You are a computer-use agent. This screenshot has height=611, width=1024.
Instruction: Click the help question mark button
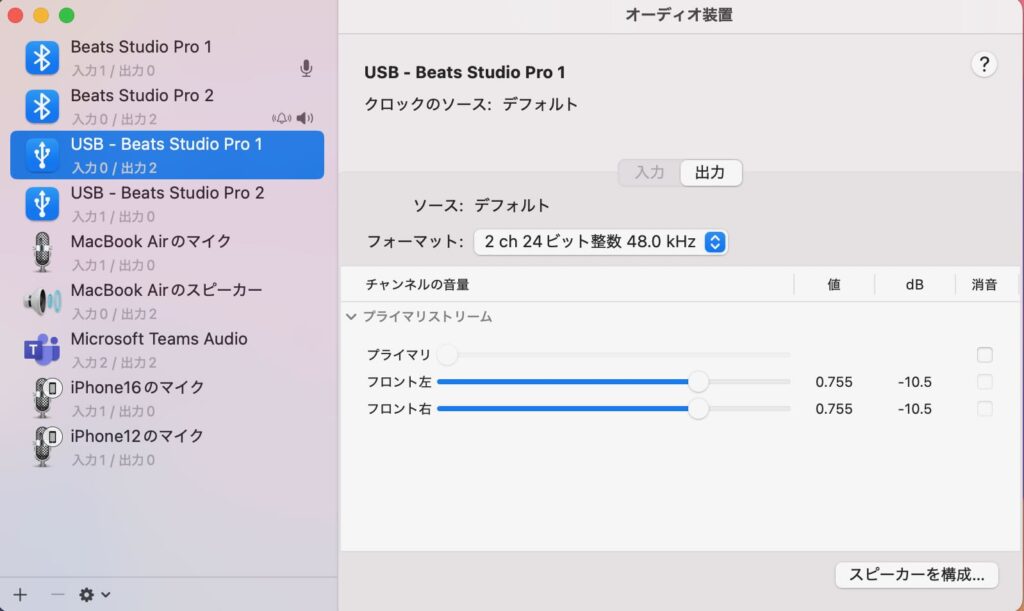(x=984, y=65)
